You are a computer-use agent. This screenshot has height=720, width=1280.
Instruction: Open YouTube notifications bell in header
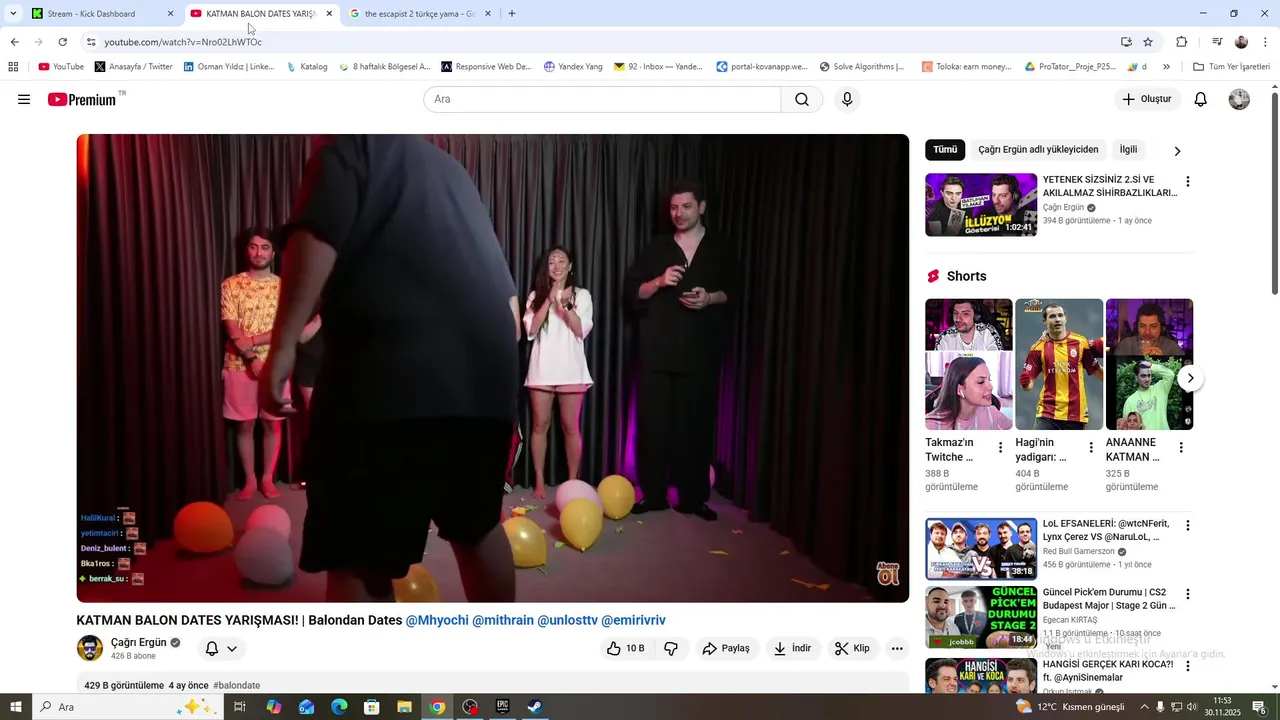click(x=1201, y=99)
